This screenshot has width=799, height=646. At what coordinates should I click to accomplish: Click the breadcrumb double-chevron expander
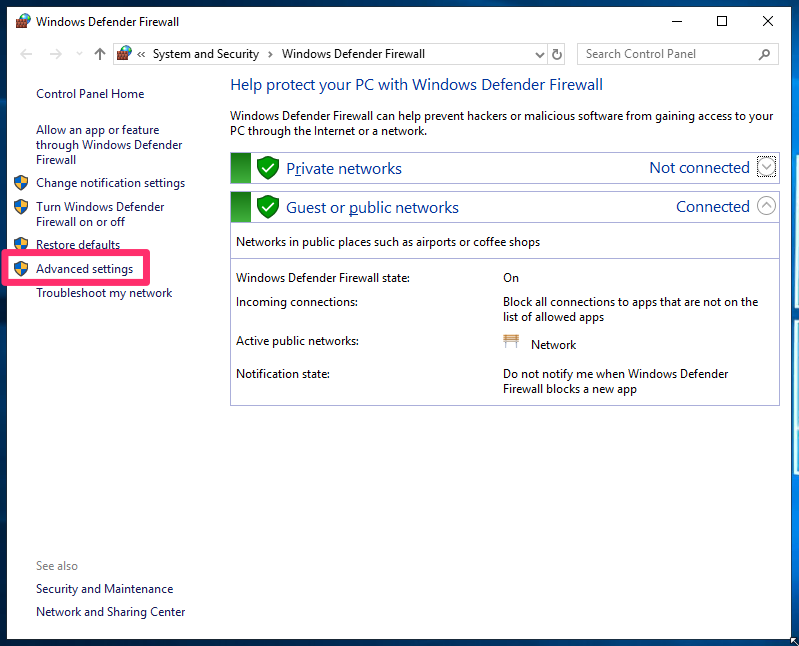(x=141, y=55)
